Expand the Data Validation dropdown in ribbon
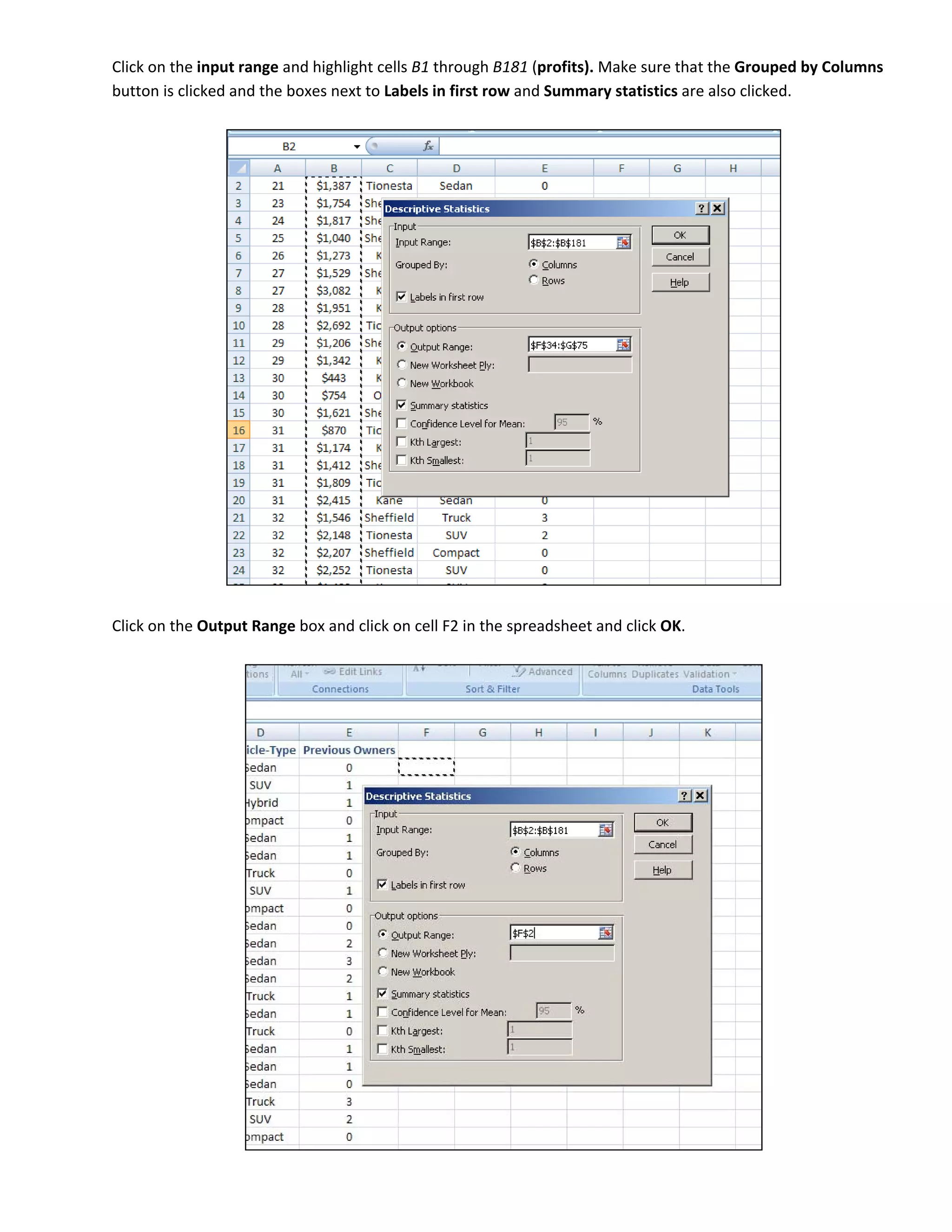Viewport: 952px width, 1232px height. tap(734, 674)
